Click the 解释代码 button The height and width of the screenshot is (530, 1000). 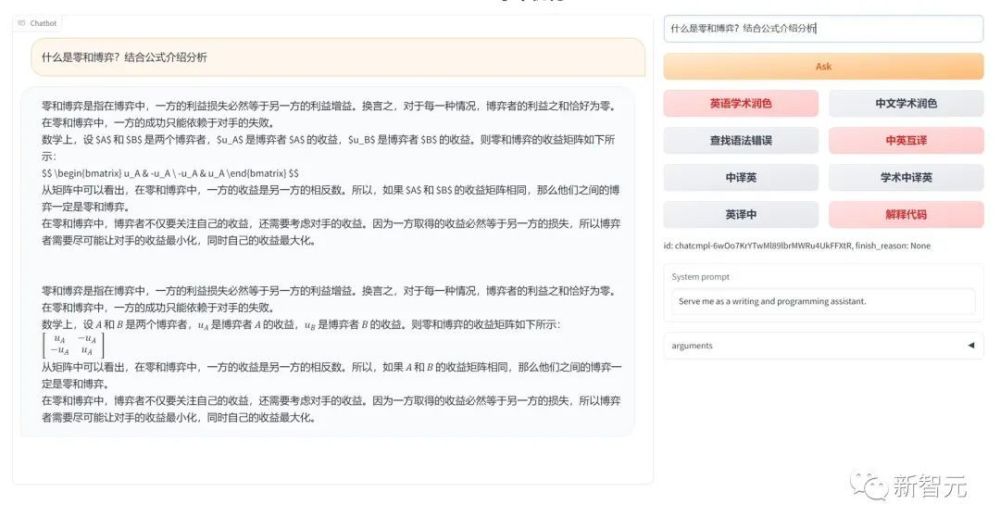(x=906, y=214)
